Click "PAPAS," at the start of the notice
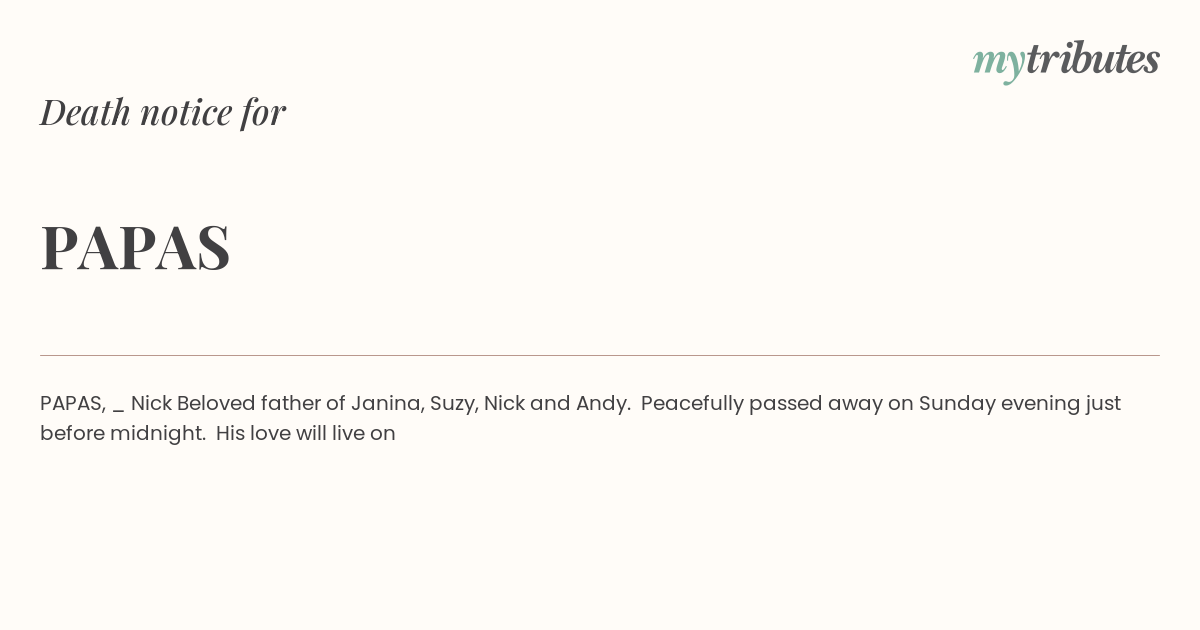This screenshot has width=1200, height=630. point(73,404)
